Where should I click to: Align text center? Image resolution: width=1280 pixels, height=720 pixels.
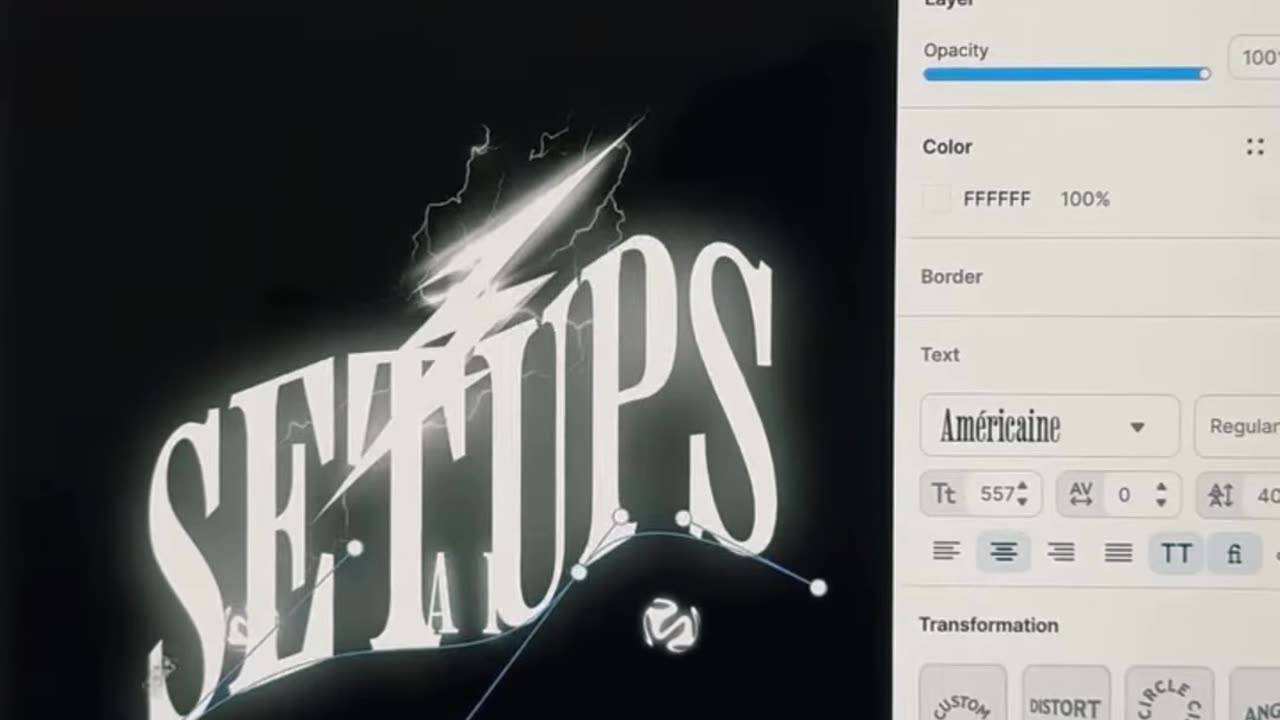click(x=1004, y=552)
